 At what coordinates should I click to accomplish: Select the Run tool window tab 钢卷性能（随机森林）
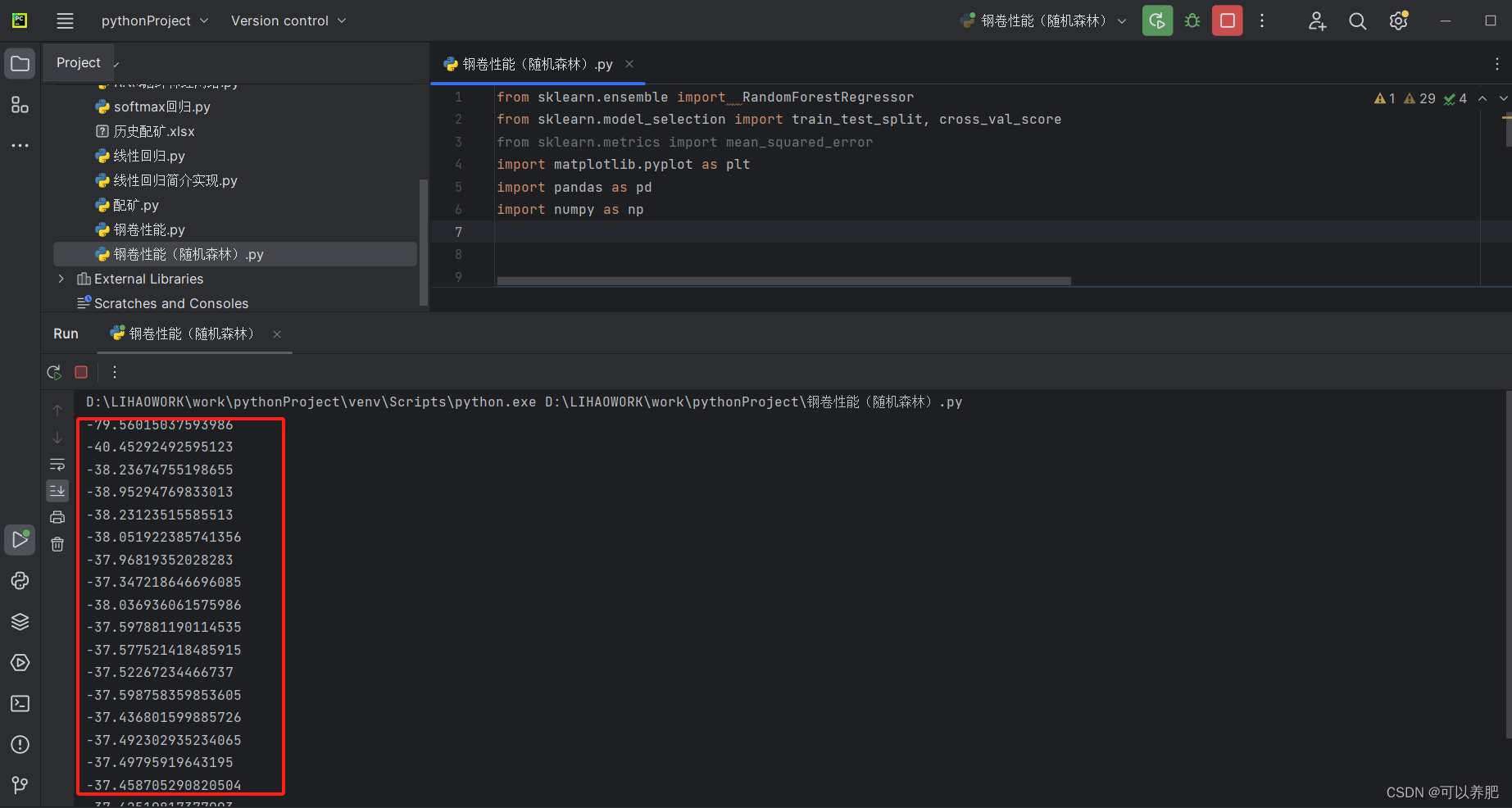(184, 334)
